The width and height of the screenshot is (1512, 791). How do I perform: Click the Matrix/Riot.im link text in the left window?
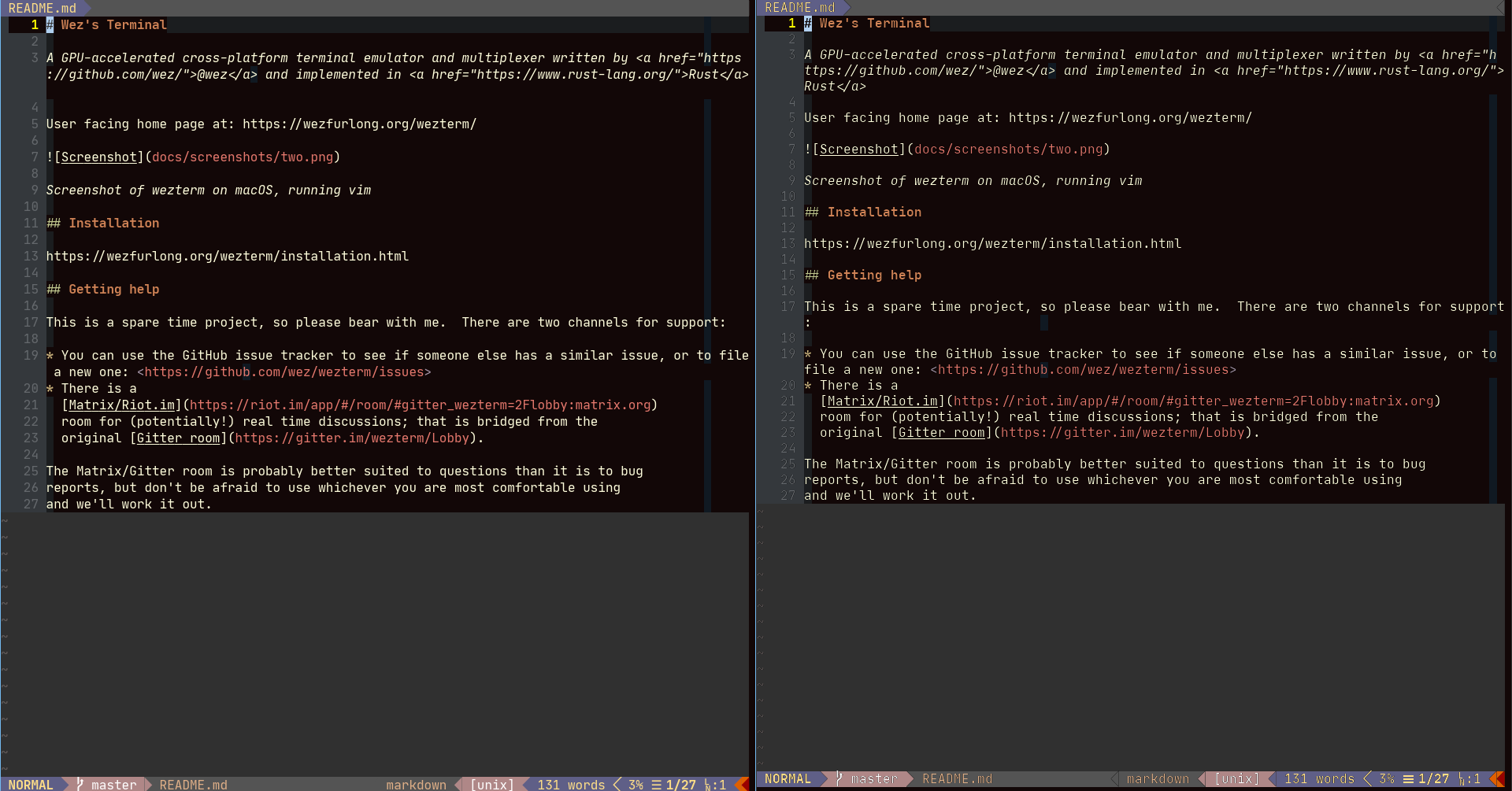point(121,405)
